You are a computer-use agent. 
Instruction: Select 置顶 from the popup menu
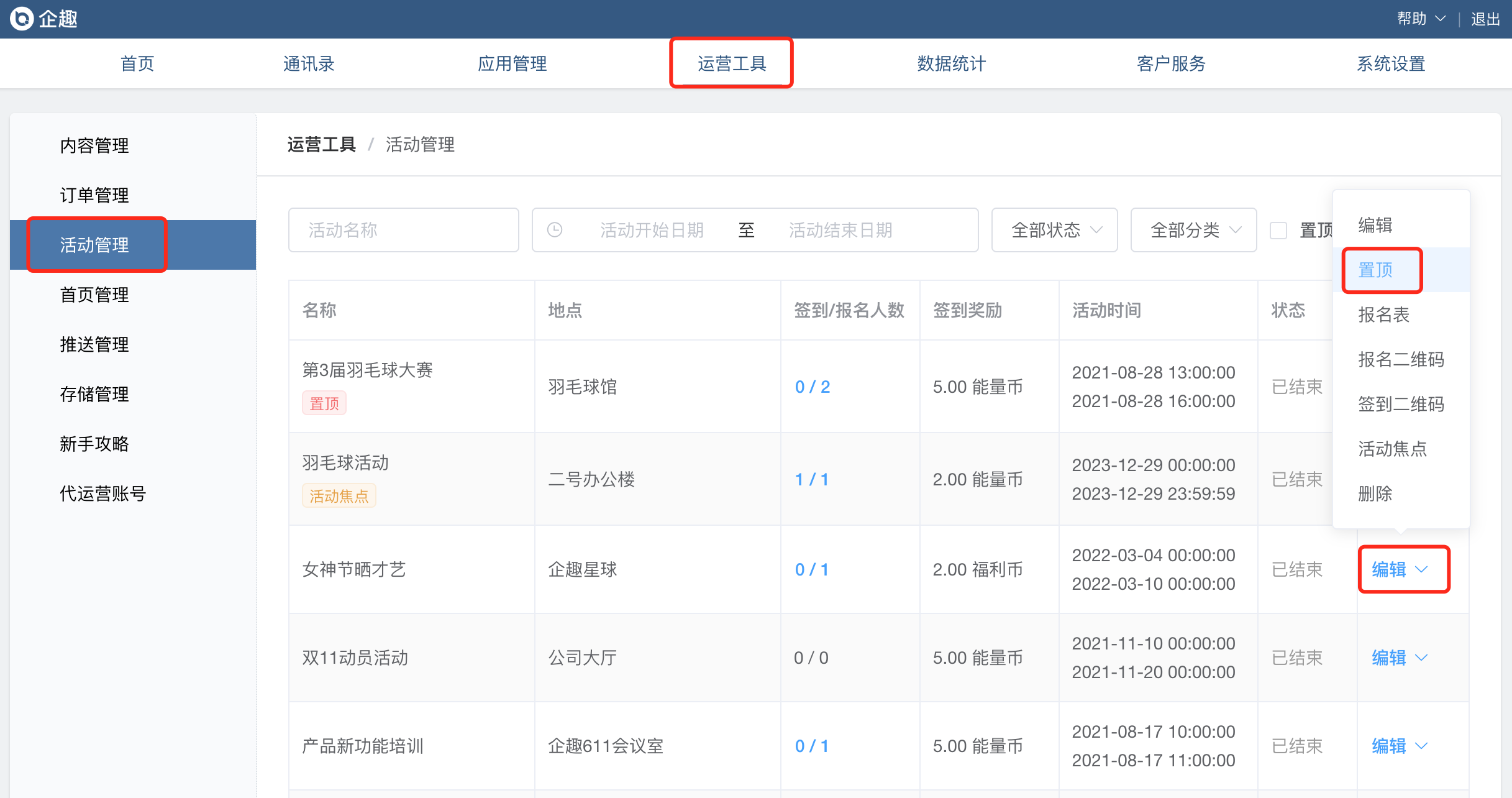[x=1375, y=270]
